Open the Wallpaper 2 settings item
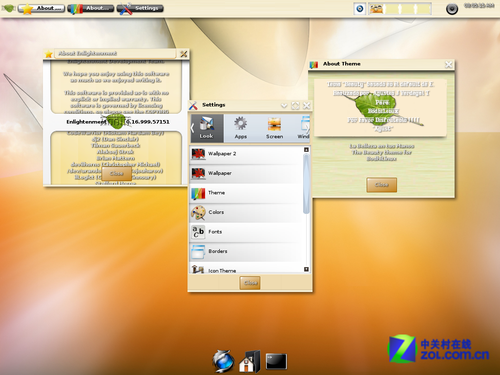This screenshot has width=500, height=375. tap(246, 154)
